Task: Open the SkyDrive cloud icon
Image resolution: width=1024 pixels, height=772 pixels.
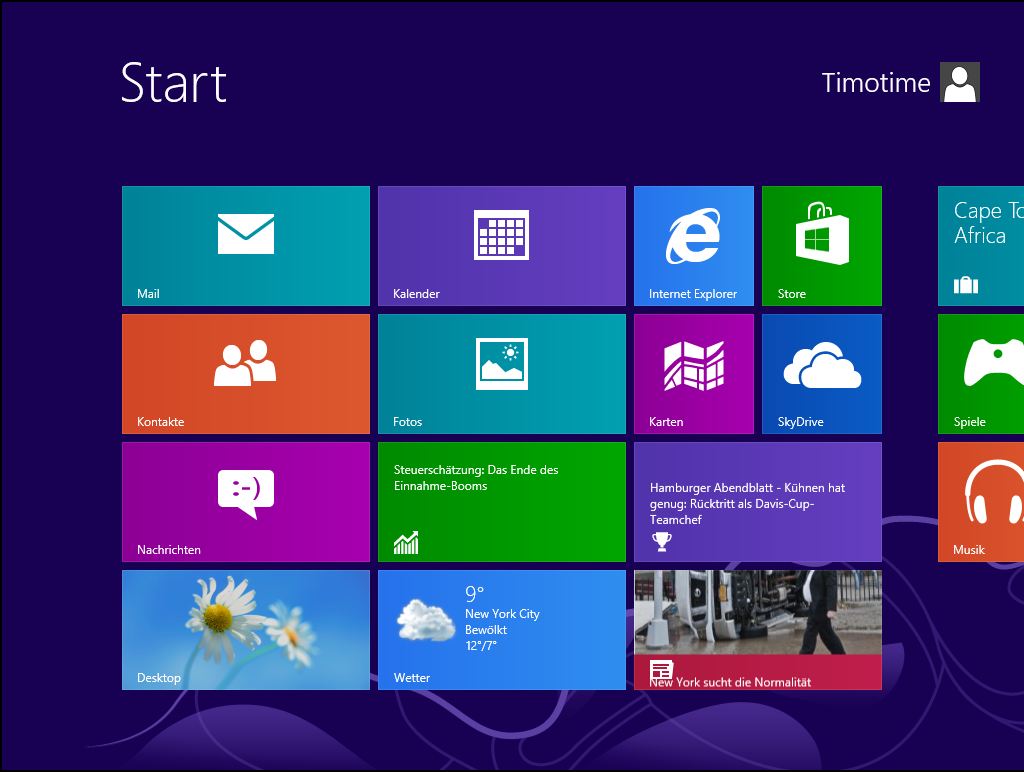Action: (822, 364)
